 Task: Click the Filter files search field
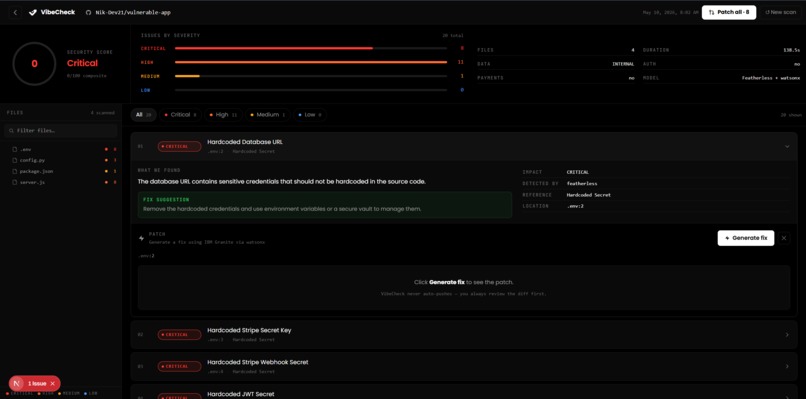click(x=61, y=131)
